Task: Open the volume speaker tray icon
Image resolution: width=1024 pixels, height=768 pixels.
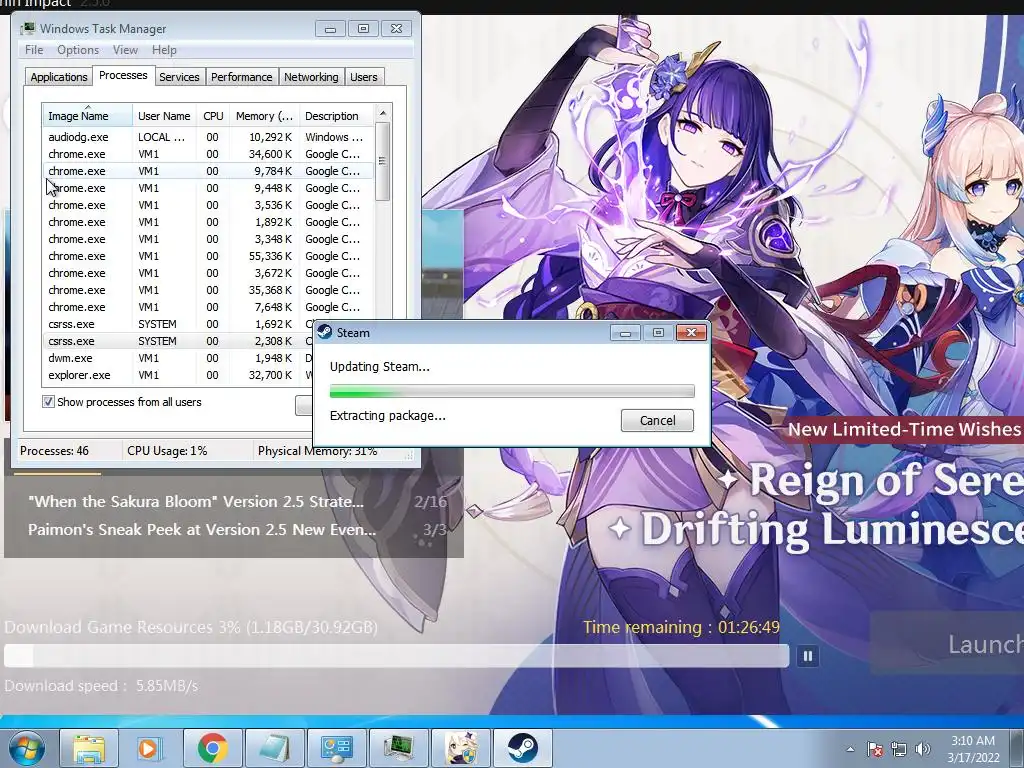Action: click(x=923, y=749)
